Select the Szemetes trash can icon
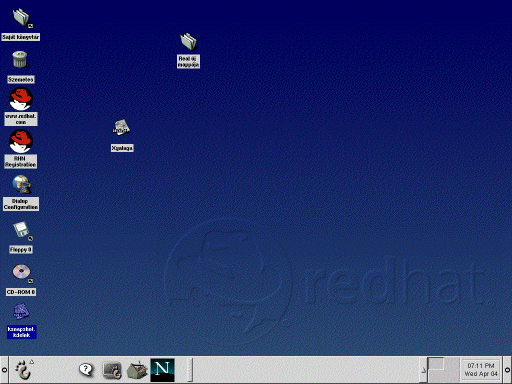The image size is (512, 384). [x=20, y=59]
